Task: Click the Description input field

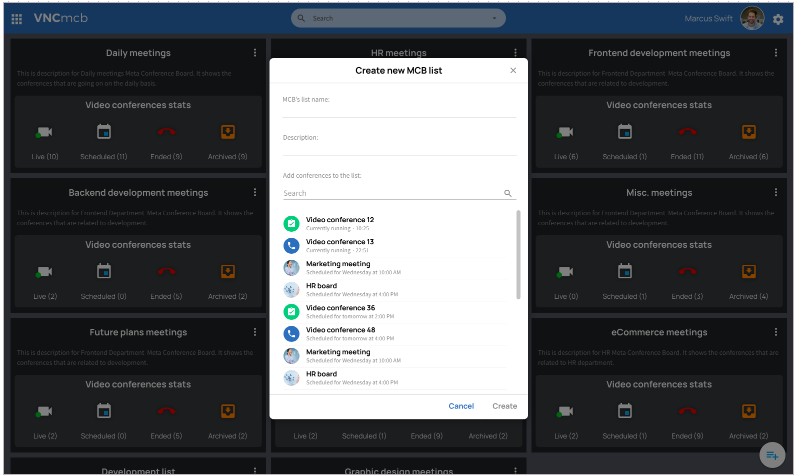Action: click(400, 148)
